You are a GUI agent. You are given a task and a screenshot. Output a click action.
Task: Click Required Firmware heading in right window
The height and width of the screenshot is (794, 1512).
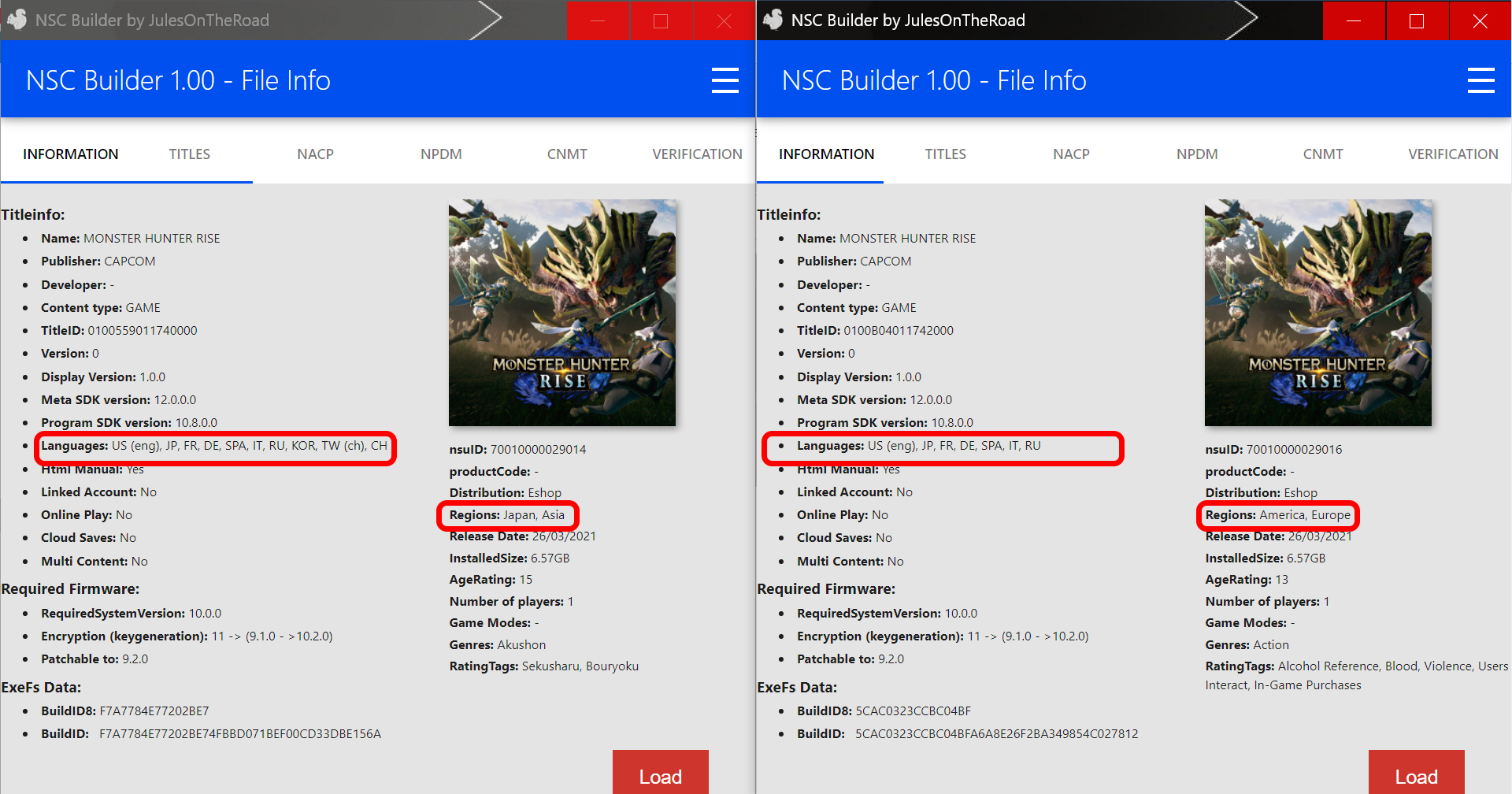tap(826, 589)
